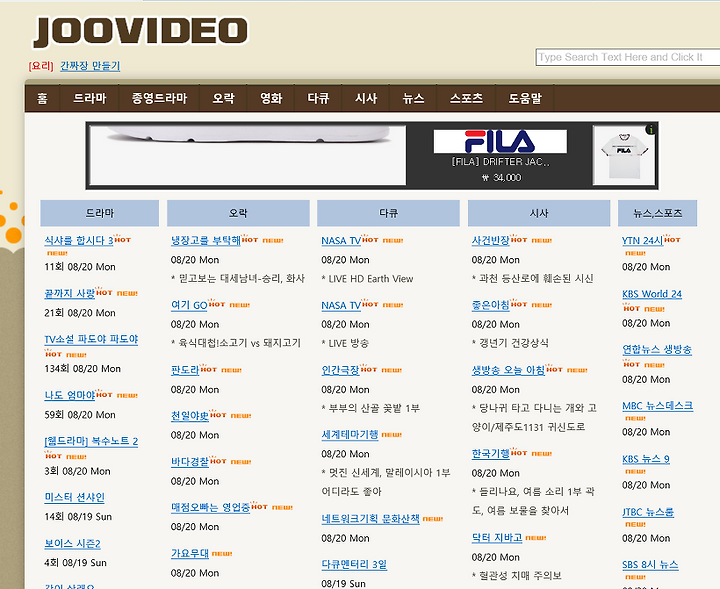Click the 뉴스,스포츠 column header
The image size is (720, 589).
658,213
